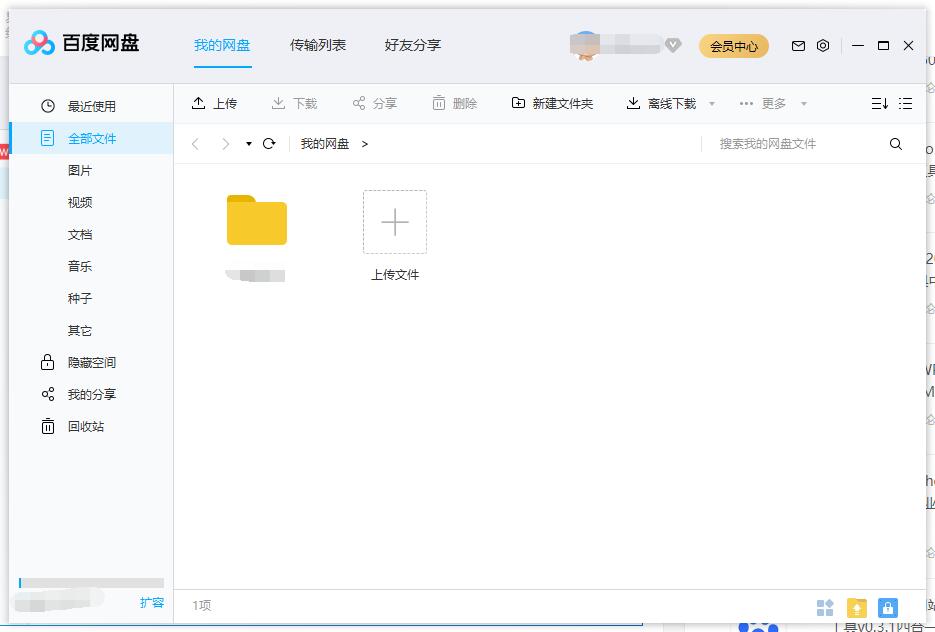Switch to the 我的网盘 tab

[x=222, y=45]
